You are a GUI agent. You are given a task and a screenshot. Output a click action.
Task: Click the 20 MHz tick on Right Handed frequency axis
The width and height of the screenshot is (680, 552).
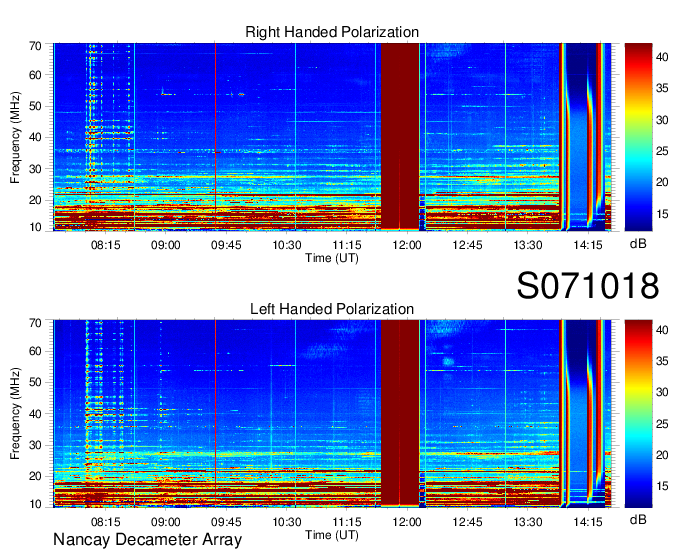[35, 200]
